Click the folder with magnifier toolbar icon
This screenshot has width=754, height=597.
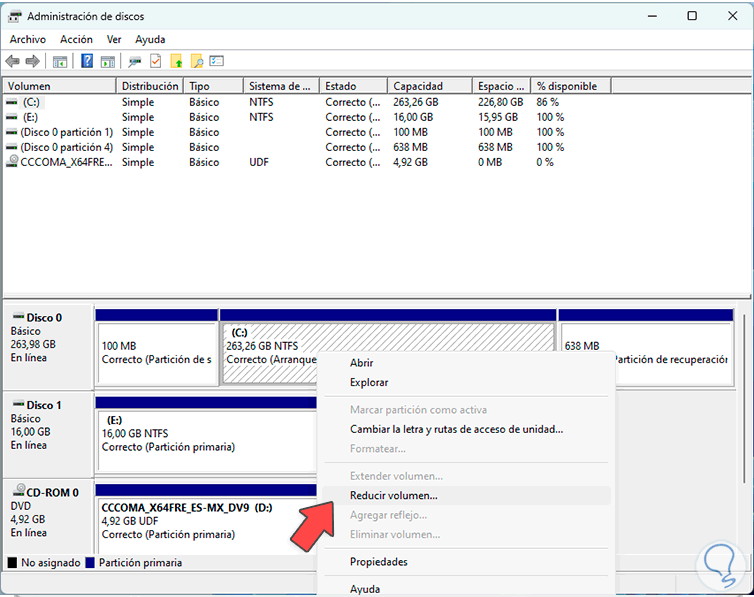pos(197,61)
